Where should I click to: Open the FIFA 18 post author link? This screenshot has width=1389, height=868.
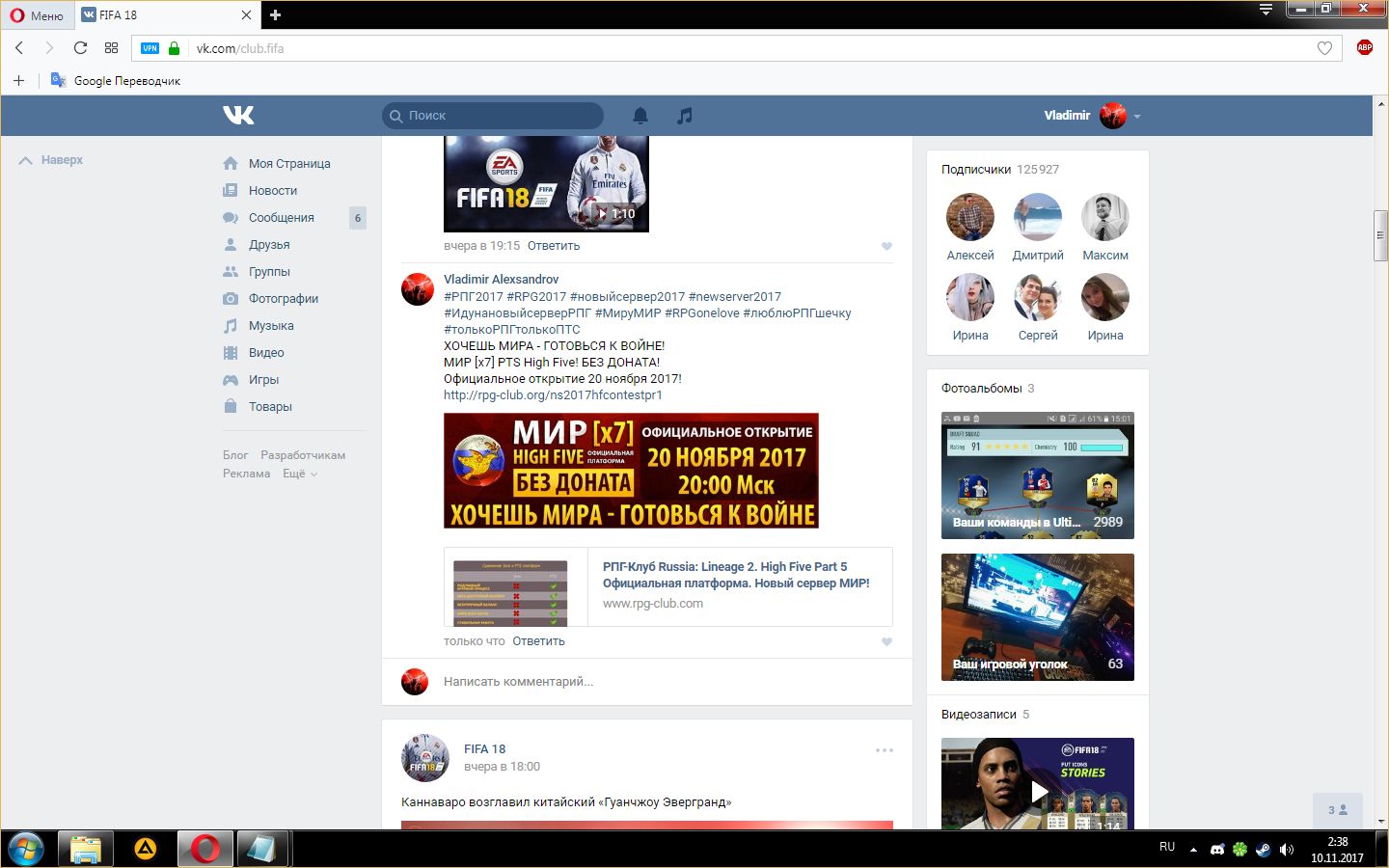tap(484, 749)
